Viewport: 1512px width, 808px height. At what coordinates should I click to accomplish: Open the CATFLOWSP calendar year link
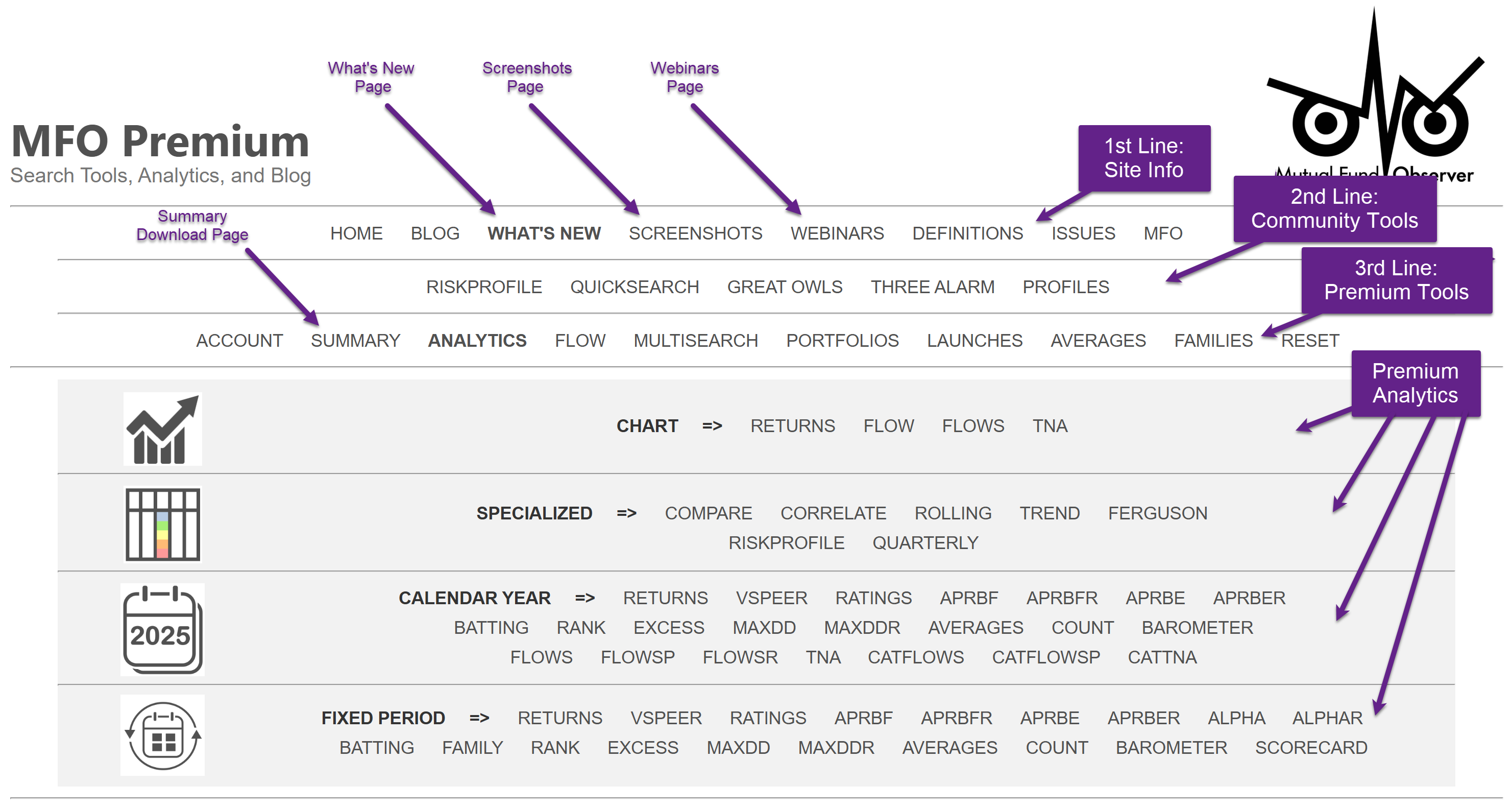(1046, 657)
